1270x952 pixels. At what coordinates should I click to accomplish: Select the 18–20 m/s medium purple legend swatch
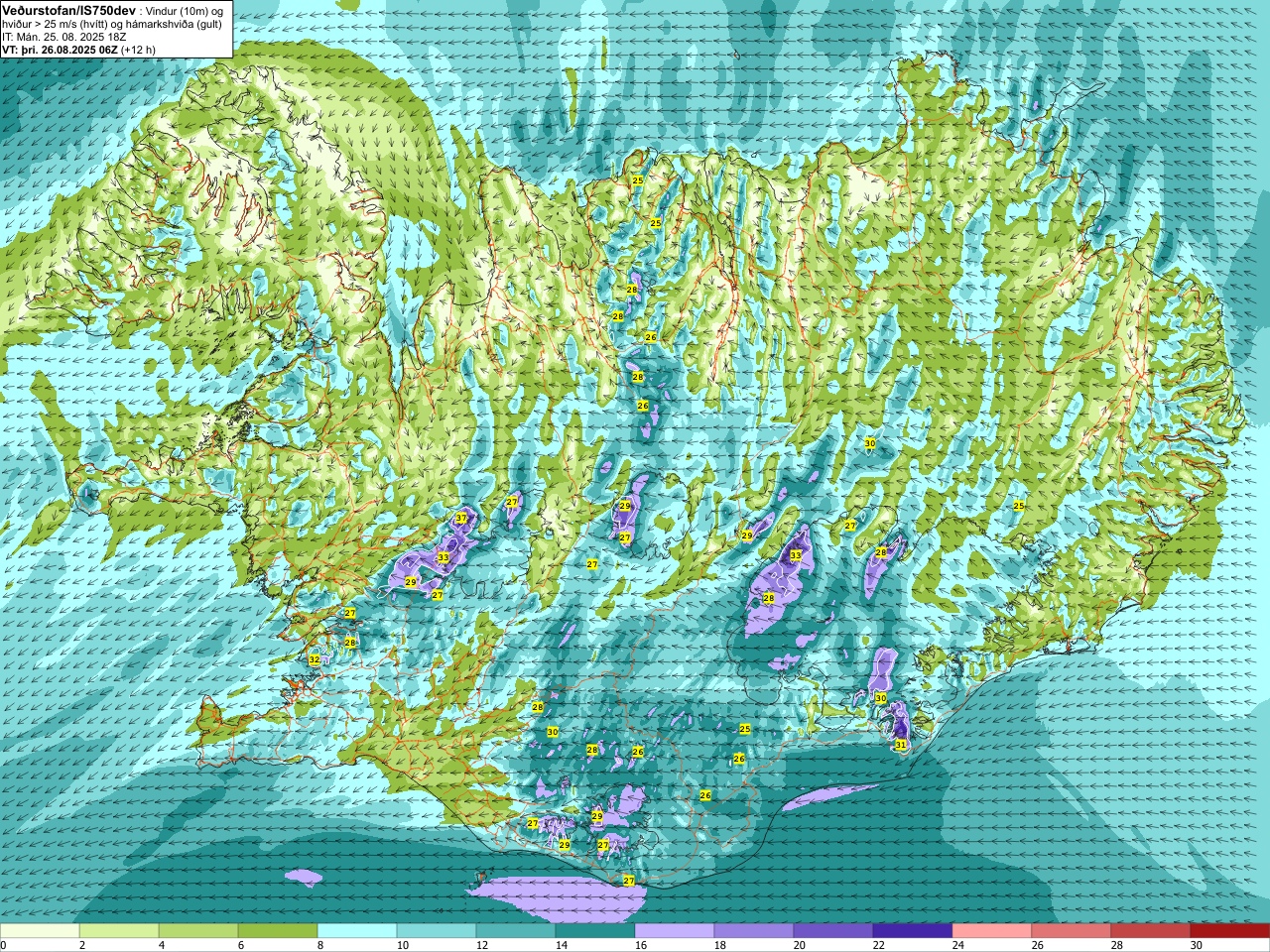pyautogui.click(x=754, y=931)
